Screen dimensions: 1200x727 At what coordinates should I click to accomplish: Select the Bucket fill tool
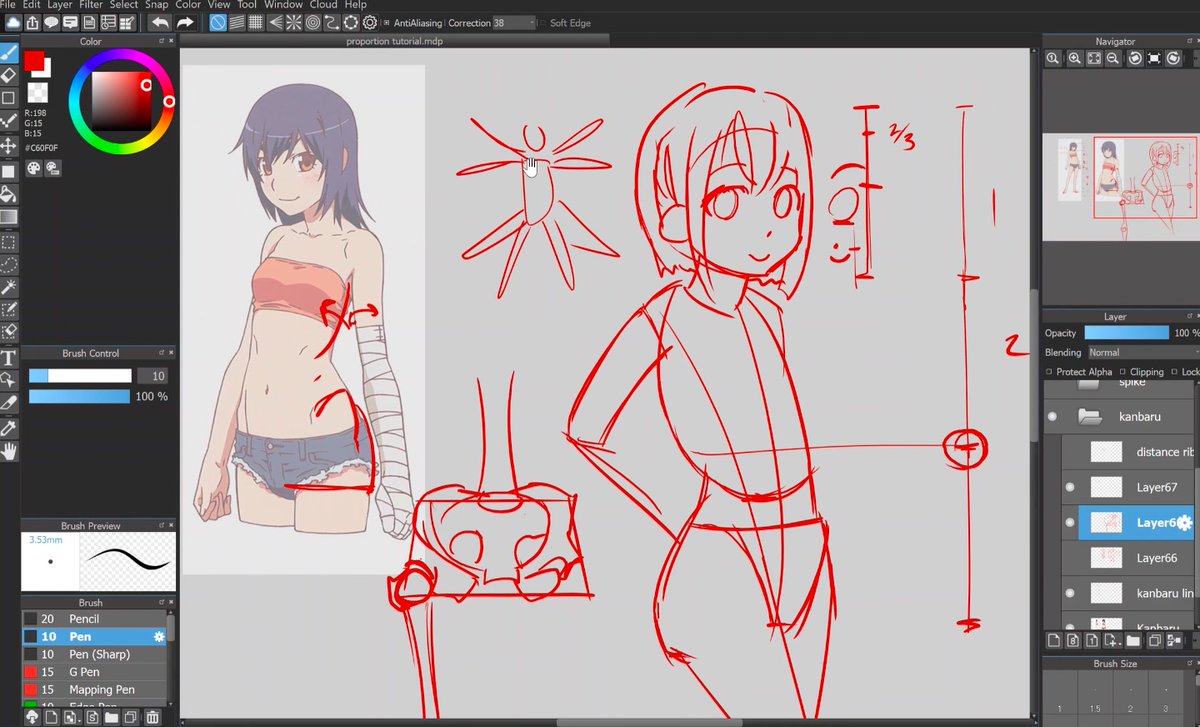point(8,194)
